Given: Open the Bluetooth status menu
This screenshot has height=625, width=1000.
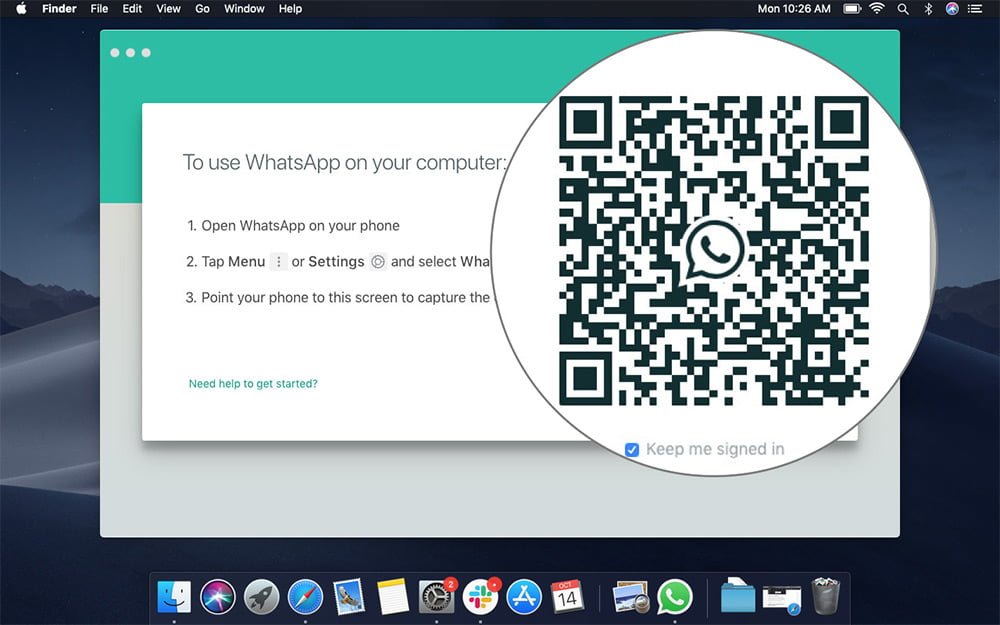Looking at the screenshot, I should pos(929,9).
